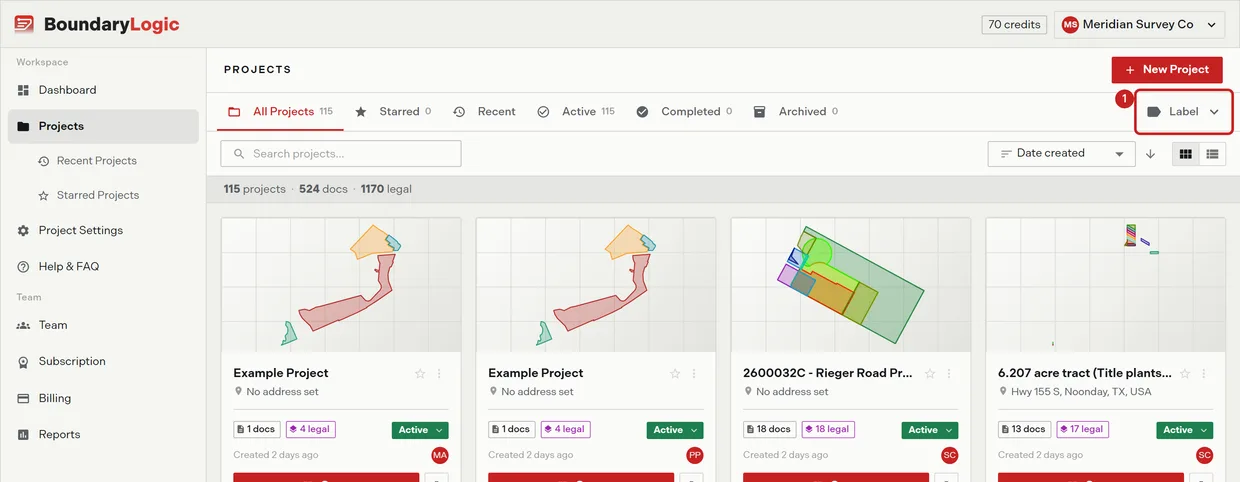The image size is (1240, 482).
Task: Star the 6.207 acre tract project
Action: [1185, 373]
